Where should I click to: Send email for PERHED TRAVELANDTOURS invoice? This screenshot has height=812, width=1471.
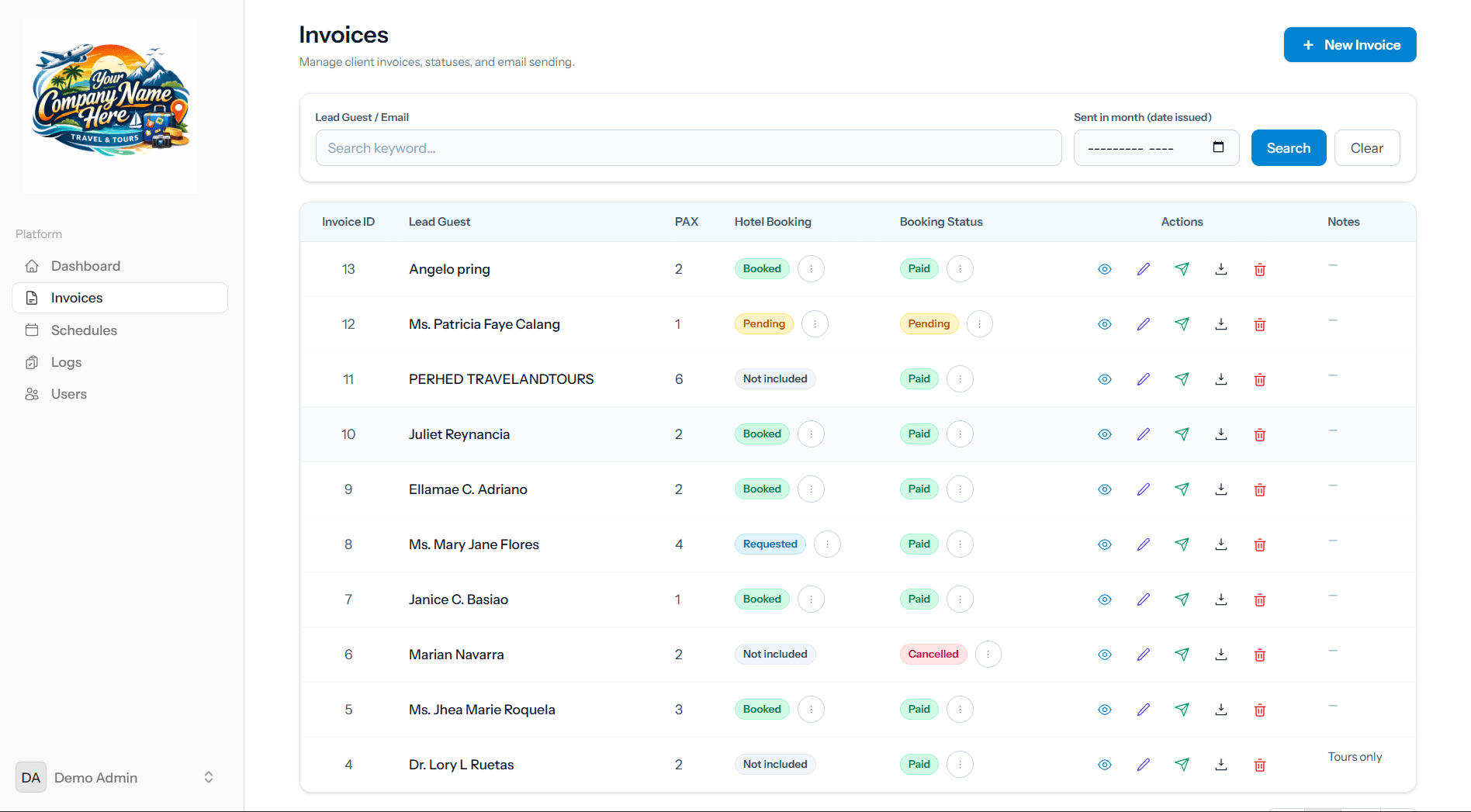coord(1182,379)
